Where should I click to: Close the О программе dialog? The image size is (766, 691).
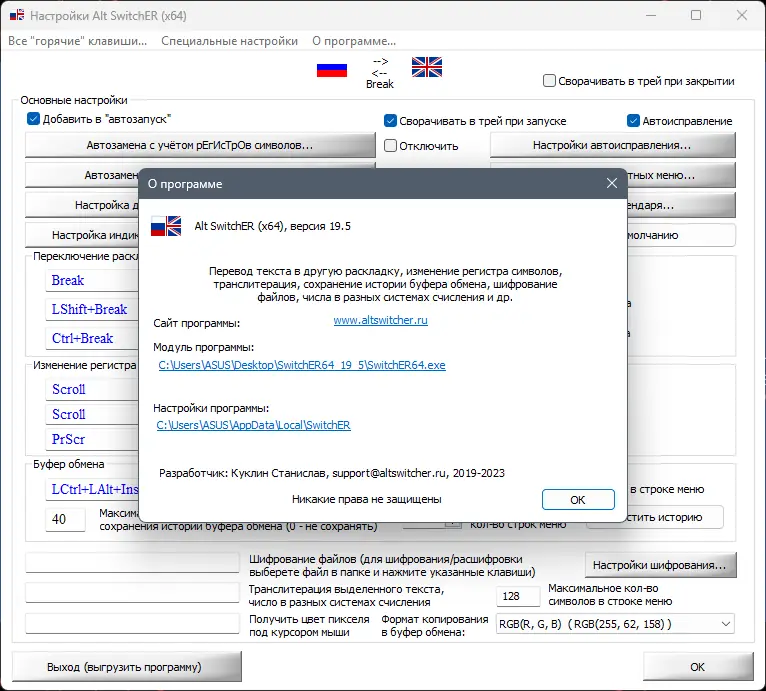(612, 183)
